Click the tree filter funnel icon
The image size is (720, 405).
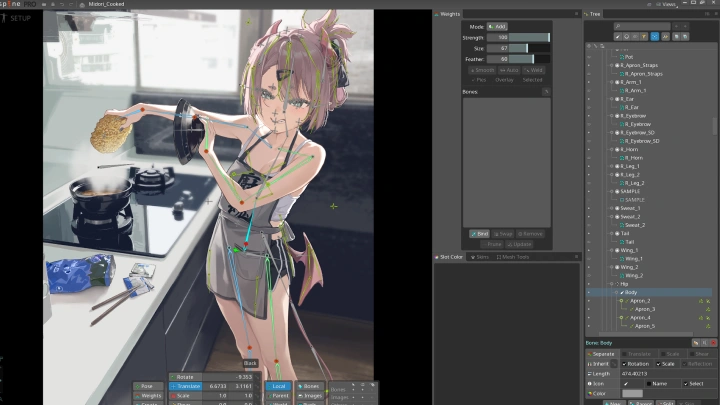[644, 37]
